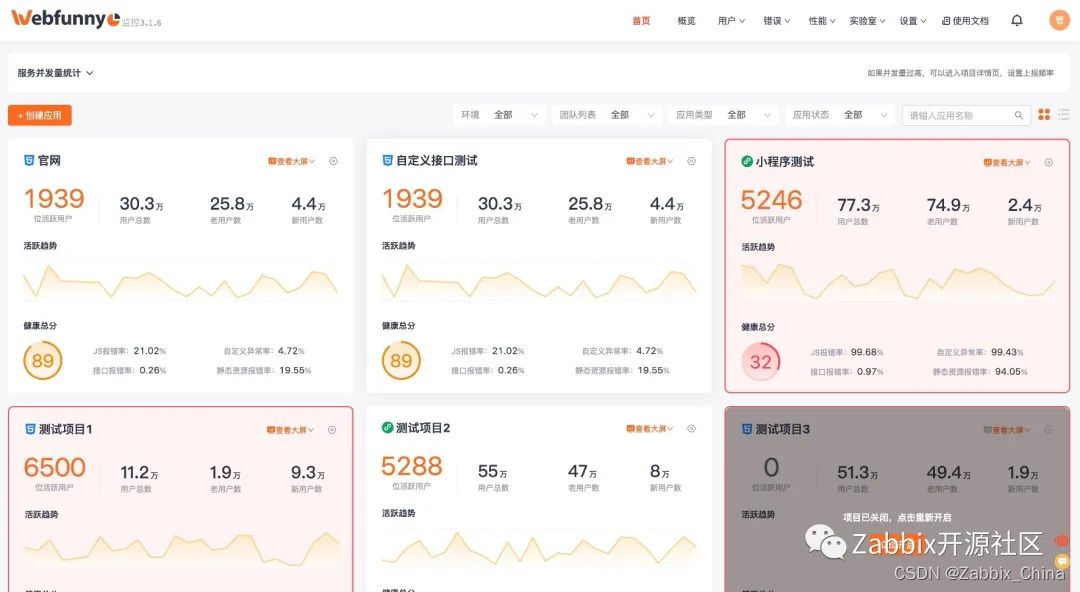The image size is (1080, 592).
Task: Open 查看大屏 dropdown on 测试项目1 card
Action: [290, 430]
